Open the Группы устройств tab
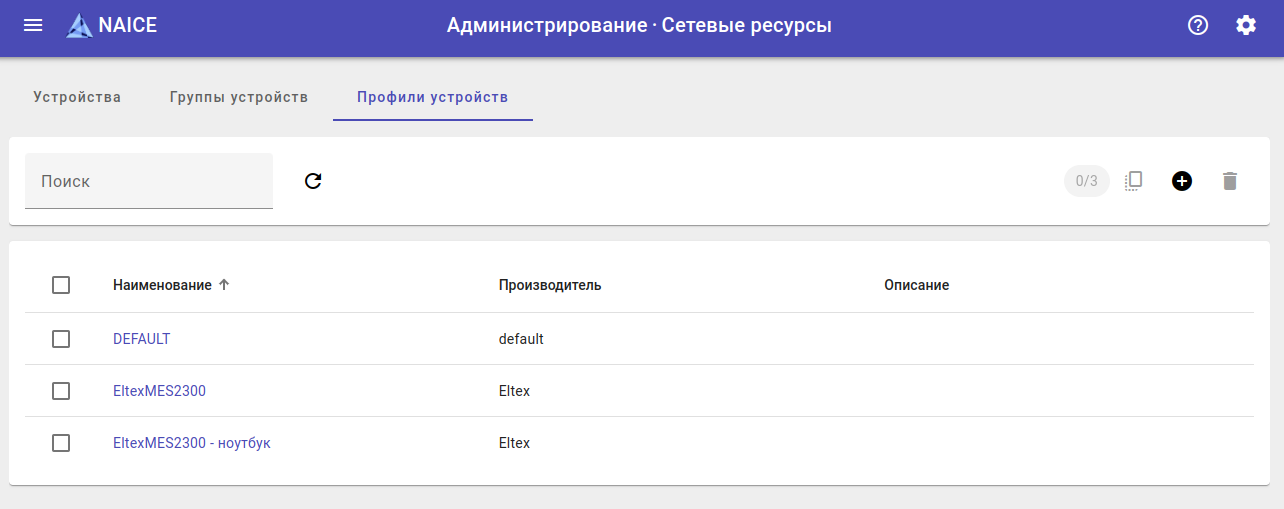1284x509 pixels. [x=239, y=97]
